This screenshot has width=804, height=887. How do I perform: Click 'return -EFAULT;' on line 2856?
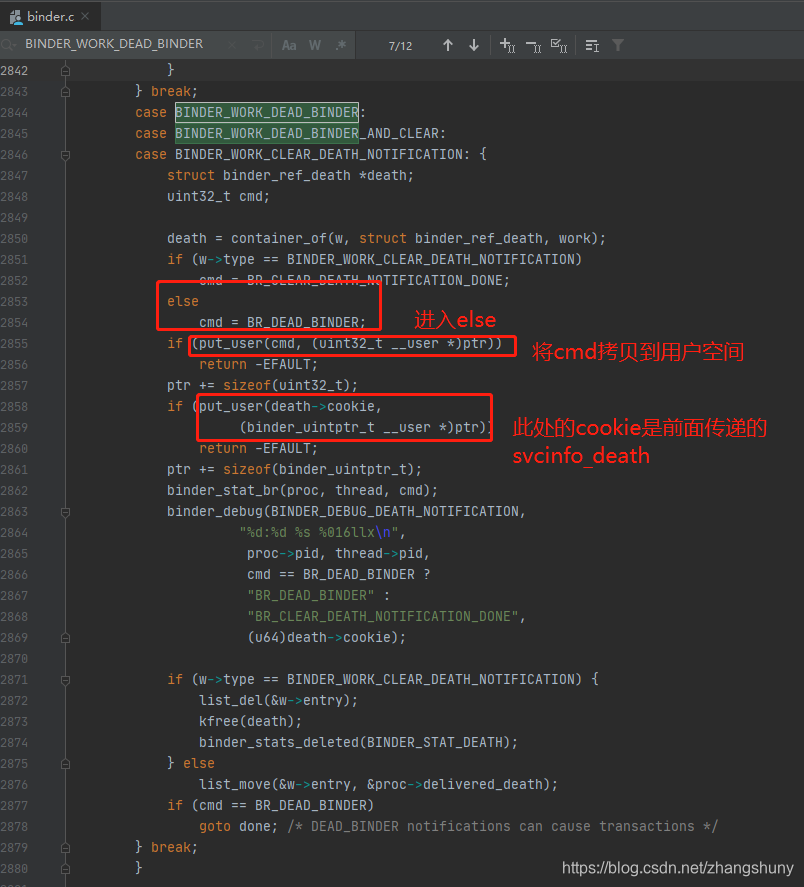tap(258, 364)
